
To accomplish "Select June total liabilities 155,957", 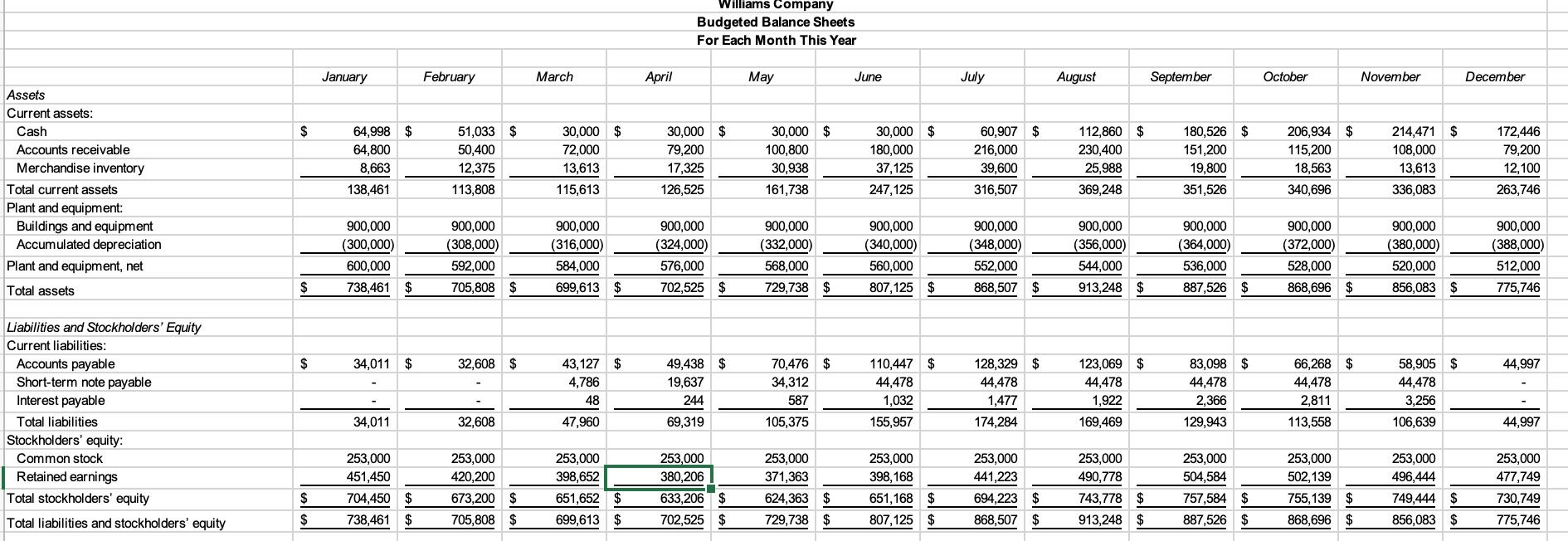I will [x=891, y=422].
